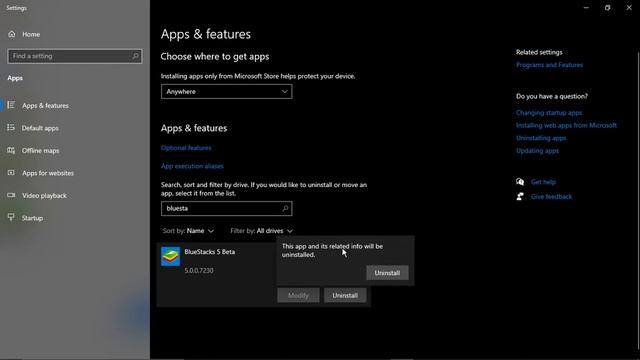This screenshot has height=360, width=640.
Task: Click the app search field containing bluesta
Action: (x=227, y=208)
